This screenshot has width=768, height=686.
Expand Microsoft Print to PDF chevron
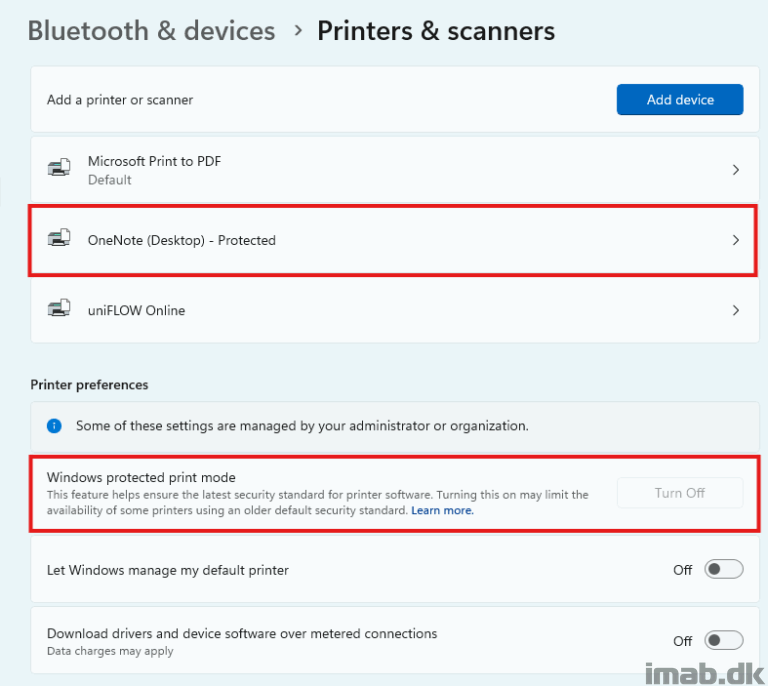click(736, 170)
